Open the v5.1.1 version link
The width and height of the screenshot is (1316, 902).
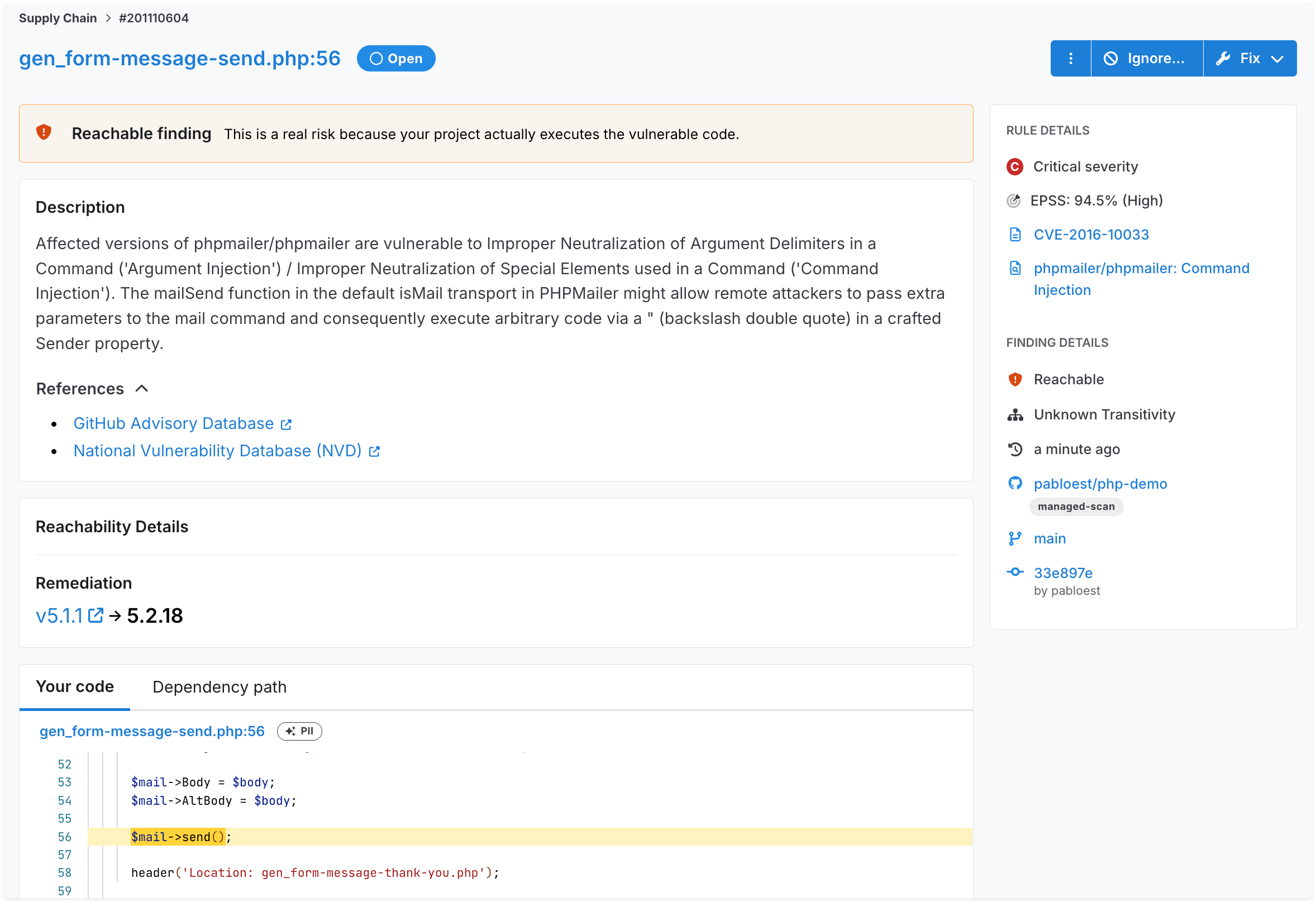click(x=59, y=615)
